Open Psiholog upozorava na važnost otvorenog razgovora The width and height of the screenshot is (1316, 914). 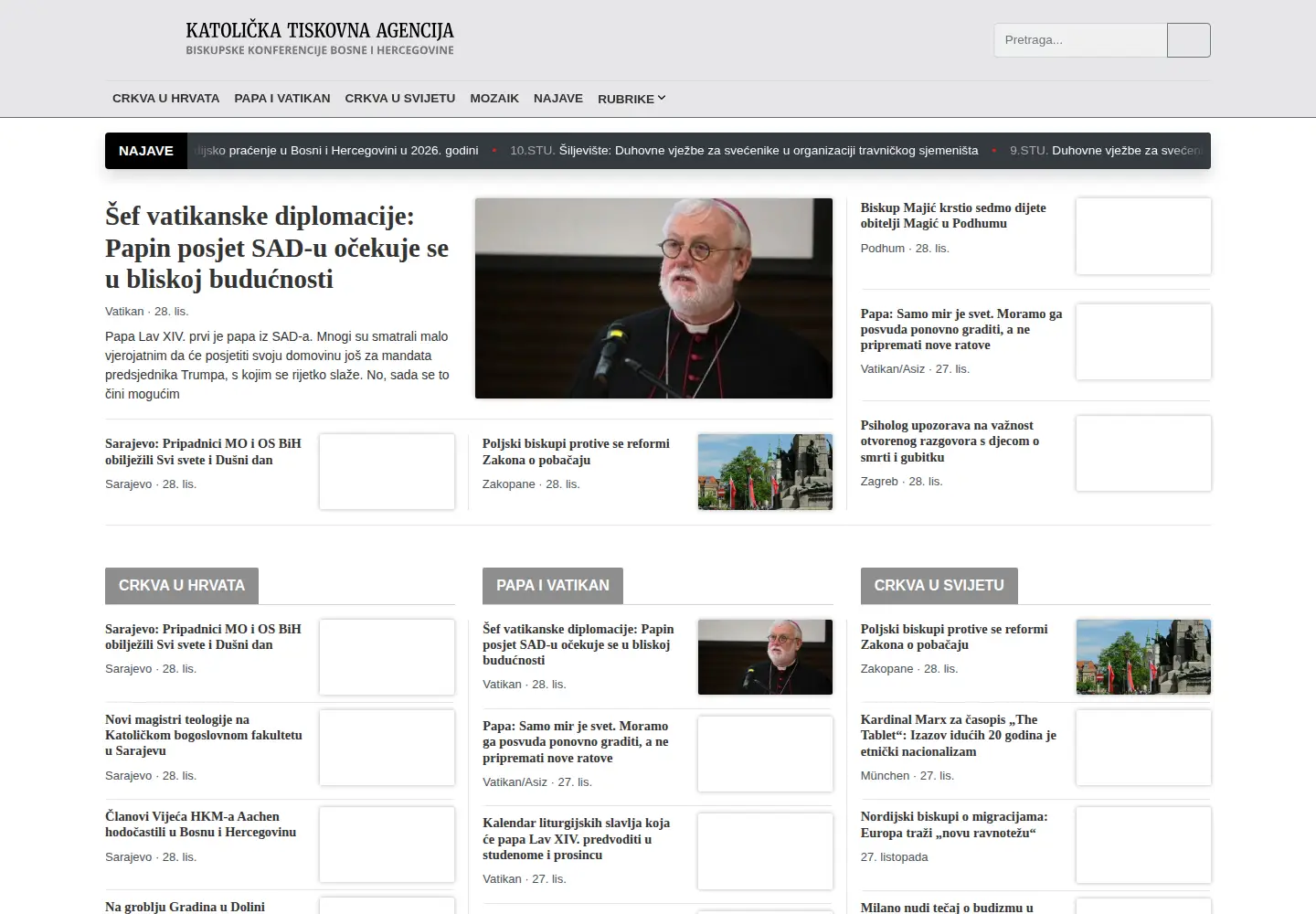pos(950,441)
